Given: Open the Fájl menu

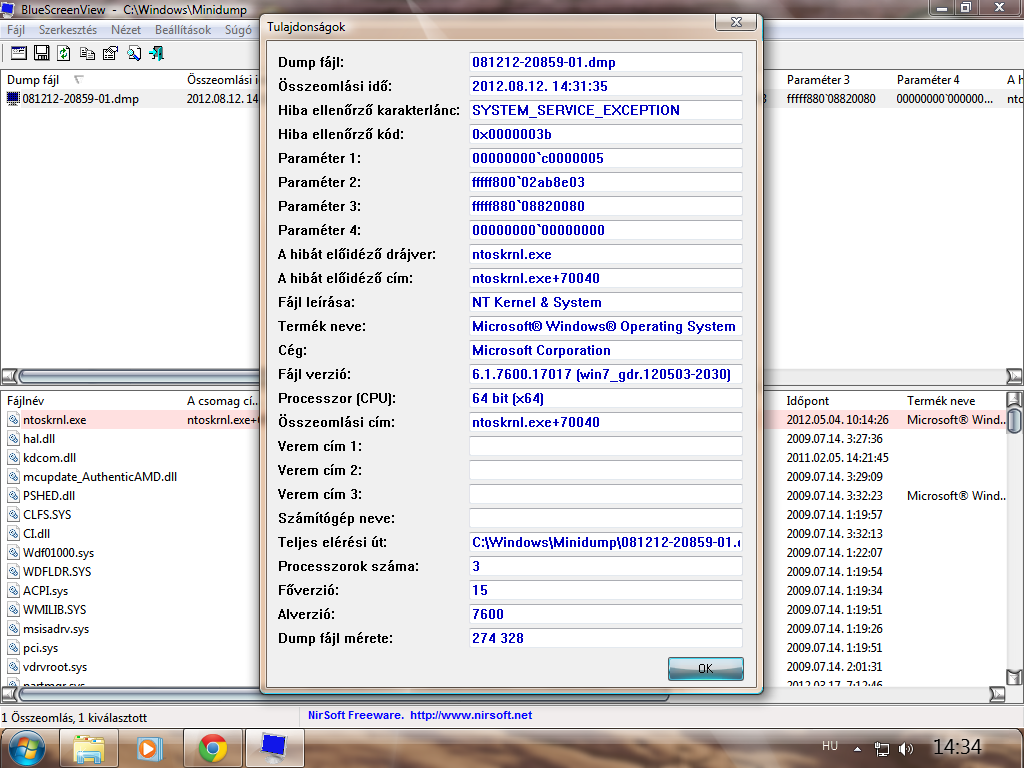Looking at the screenshot, I should pyautogui.click(x=16, y=30).
